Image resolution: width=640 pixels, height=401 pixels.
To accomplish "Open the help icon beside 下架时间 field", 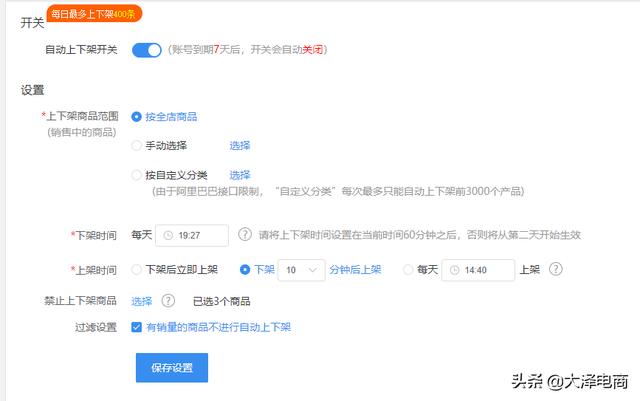I will pos(245,236).
